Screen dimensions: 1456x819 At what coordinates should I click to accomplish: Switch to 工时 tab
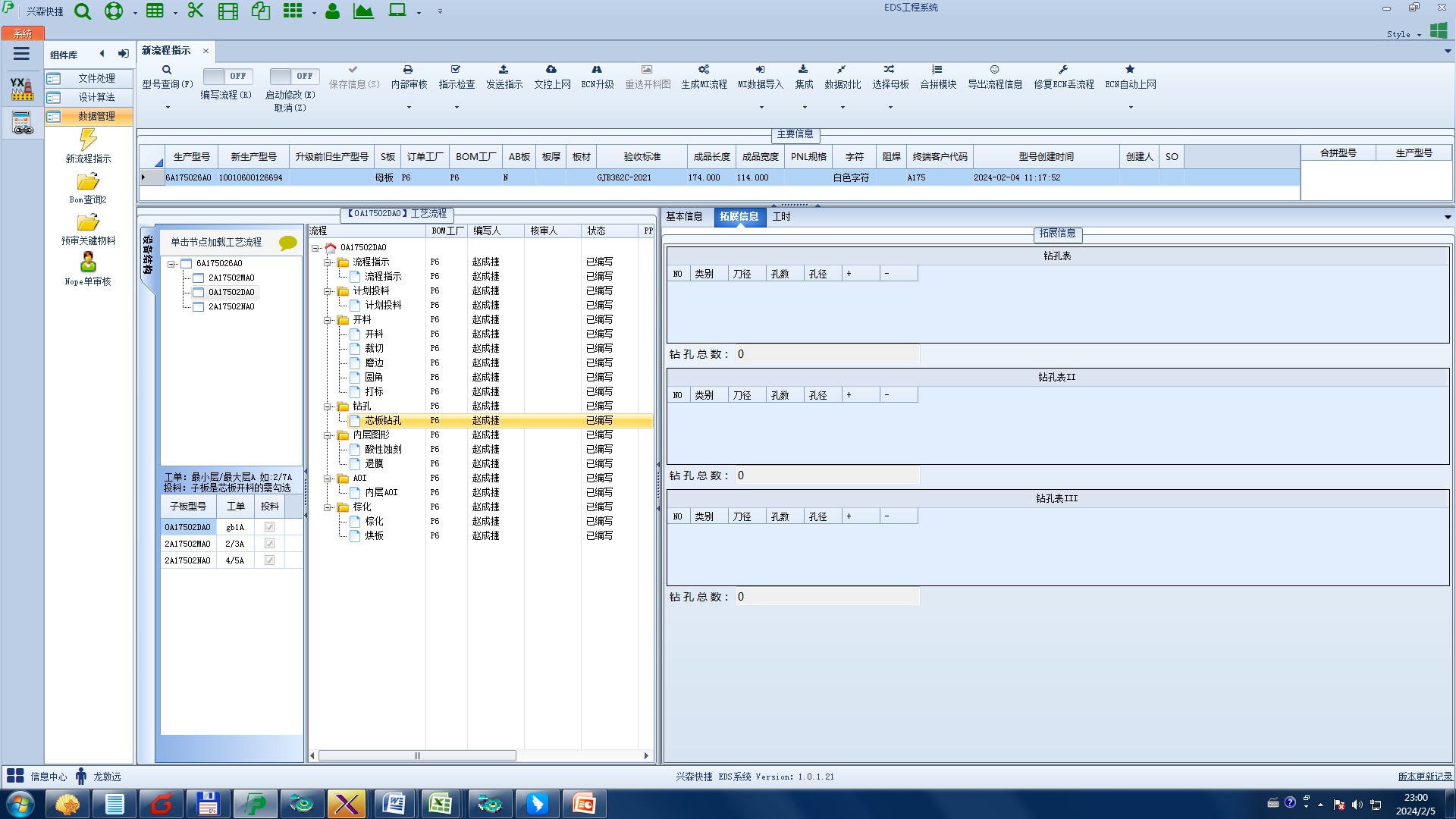781,217
